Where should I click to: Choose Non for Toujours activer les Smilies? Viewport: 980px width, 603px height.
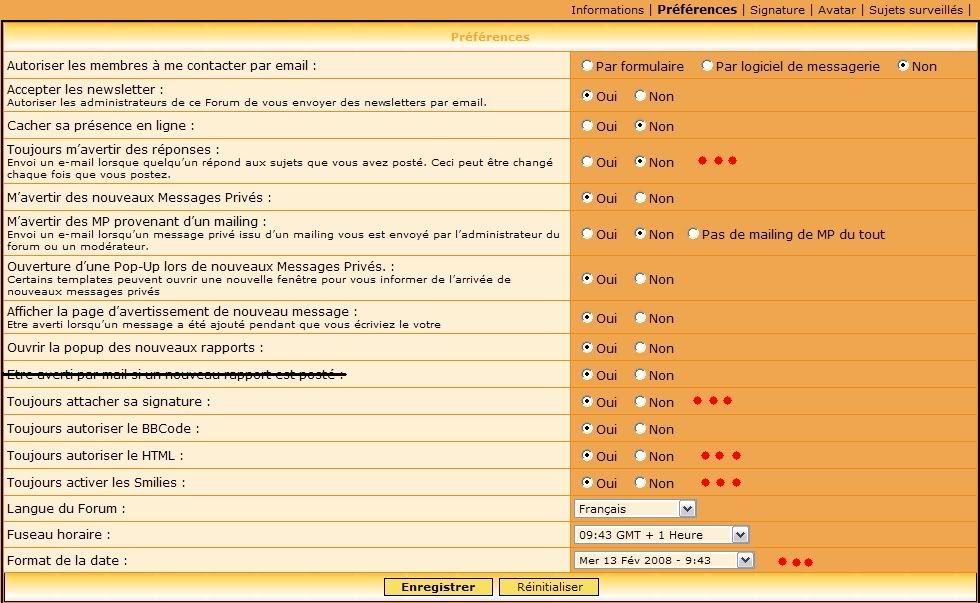tap(640, 482)
